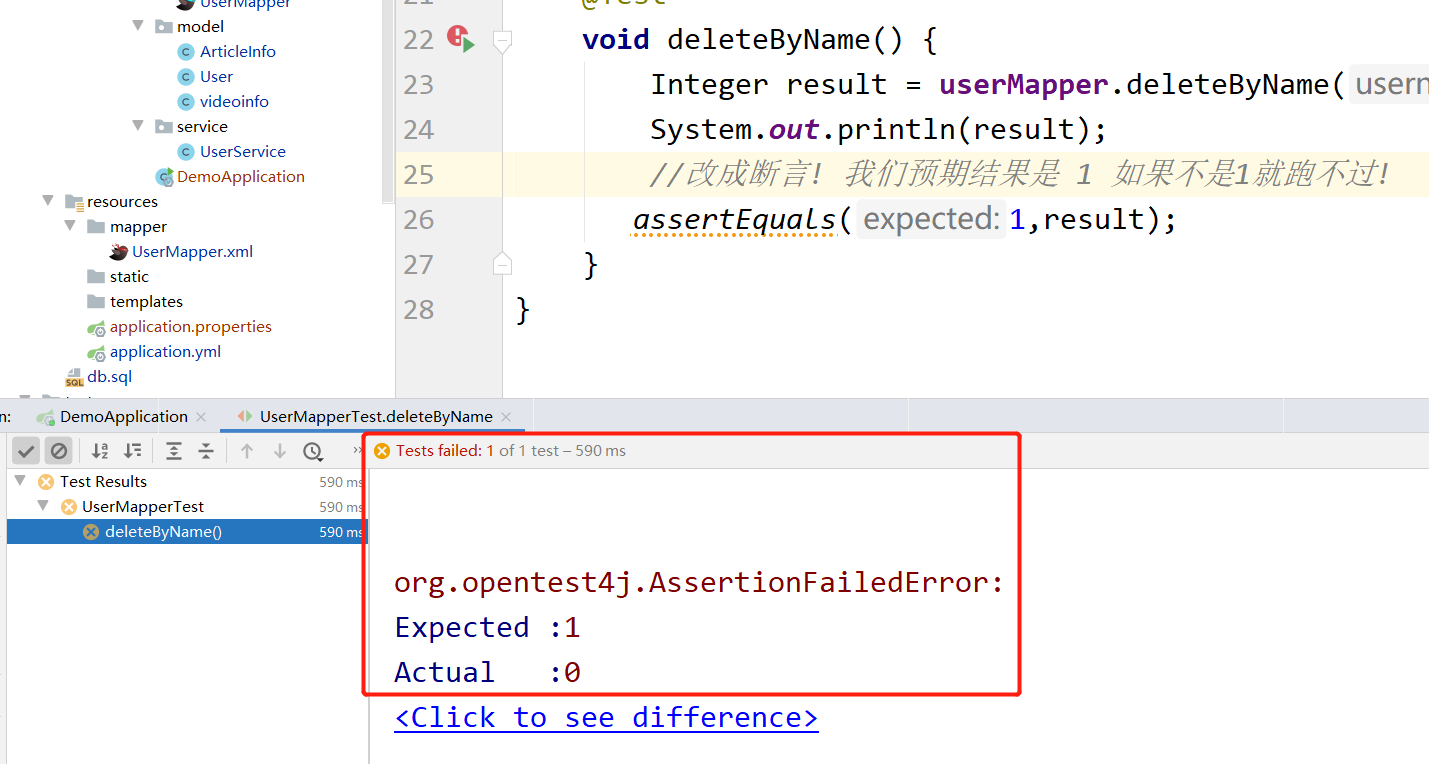1429x764 pixels.
Task: Click the Tests failed status icon
Action: pos(381,451)
